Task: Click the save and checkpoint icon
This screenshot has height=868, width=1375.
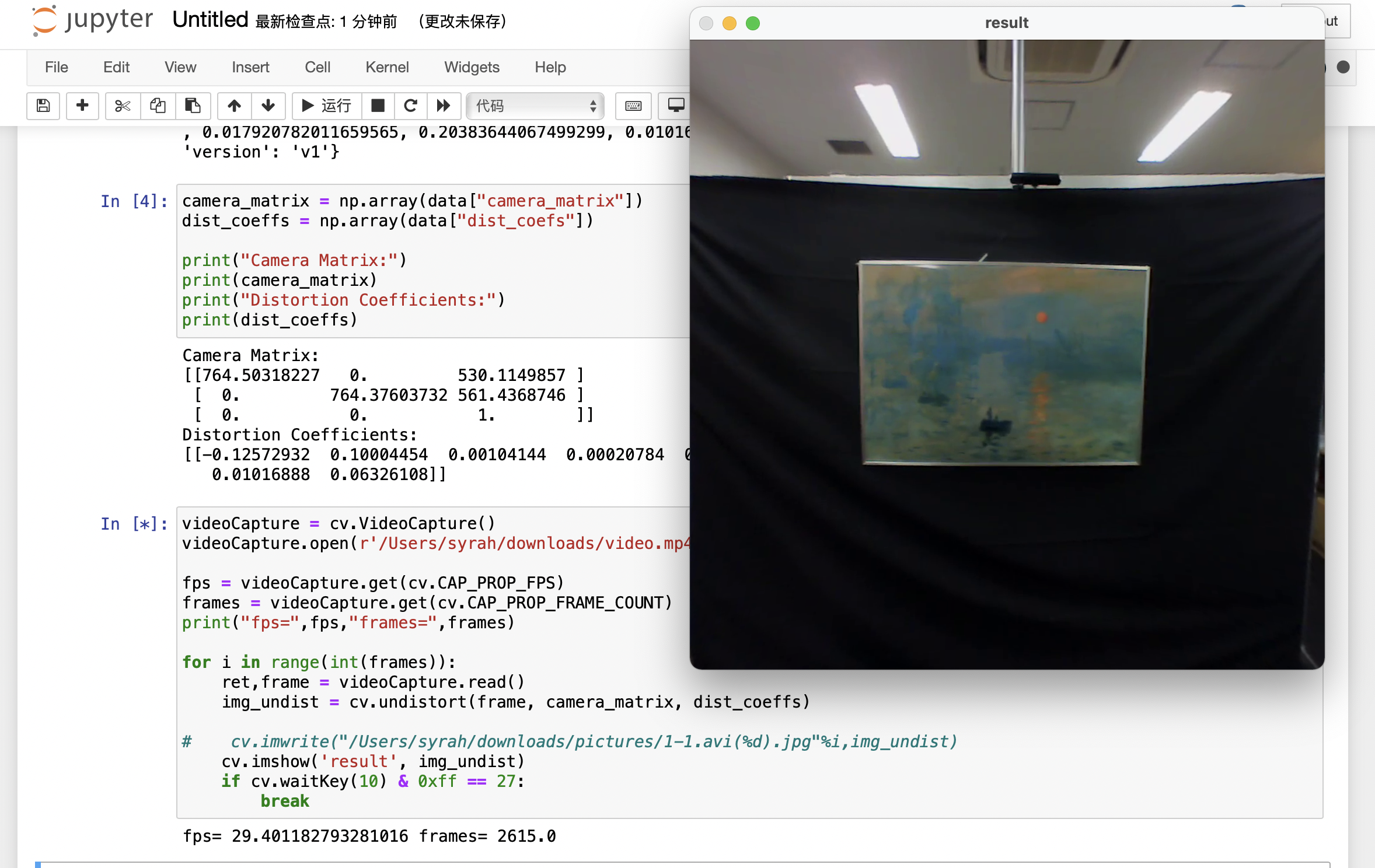Action: point(43,106)
